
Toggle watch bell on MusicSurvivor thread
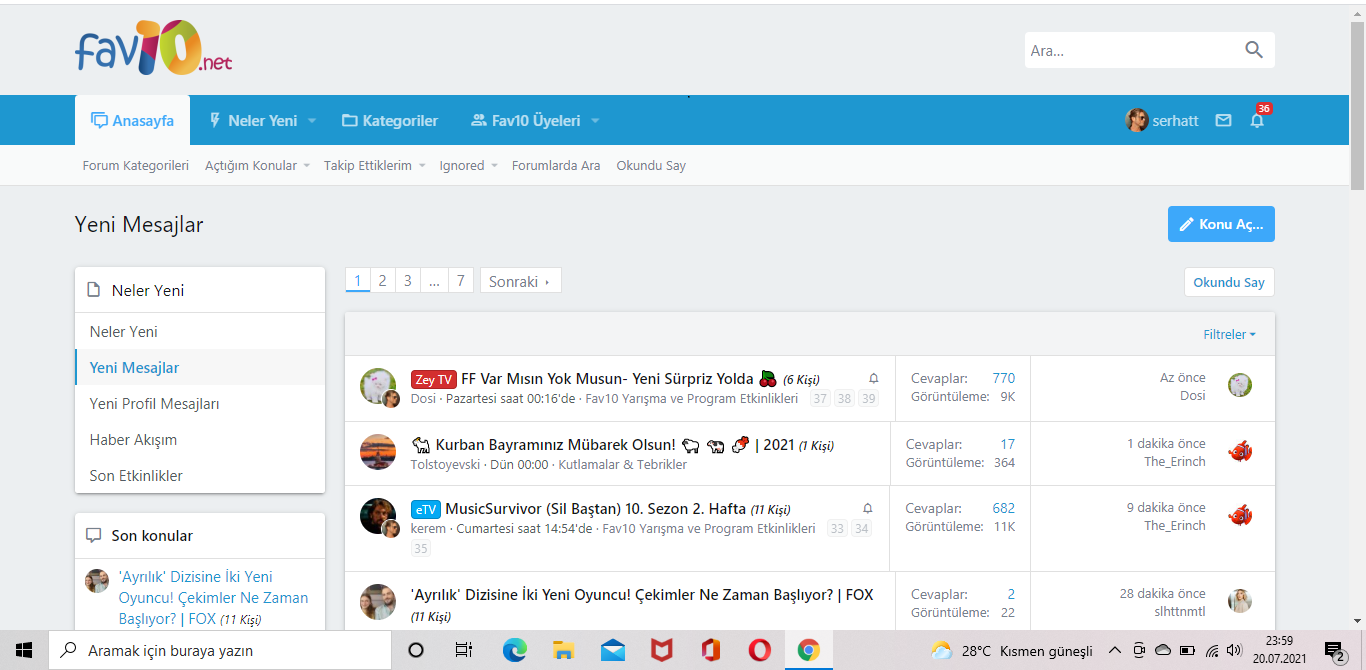(867, 509)
